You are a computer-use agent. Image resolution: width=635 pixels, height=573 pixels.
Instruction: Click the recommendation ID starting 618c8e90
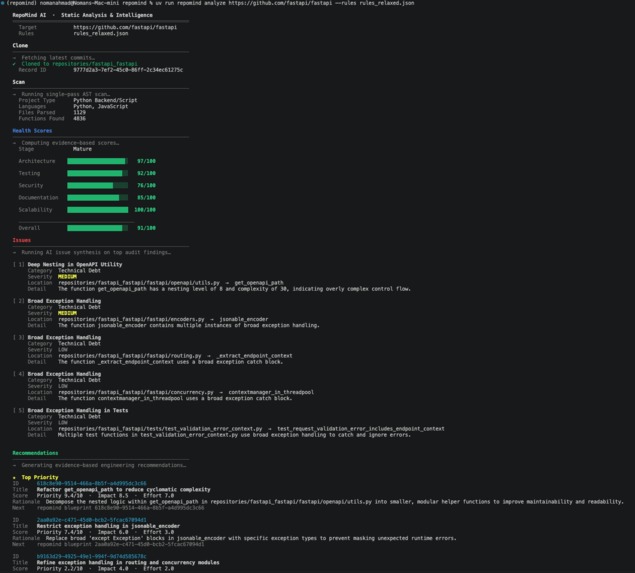[92, 483]
